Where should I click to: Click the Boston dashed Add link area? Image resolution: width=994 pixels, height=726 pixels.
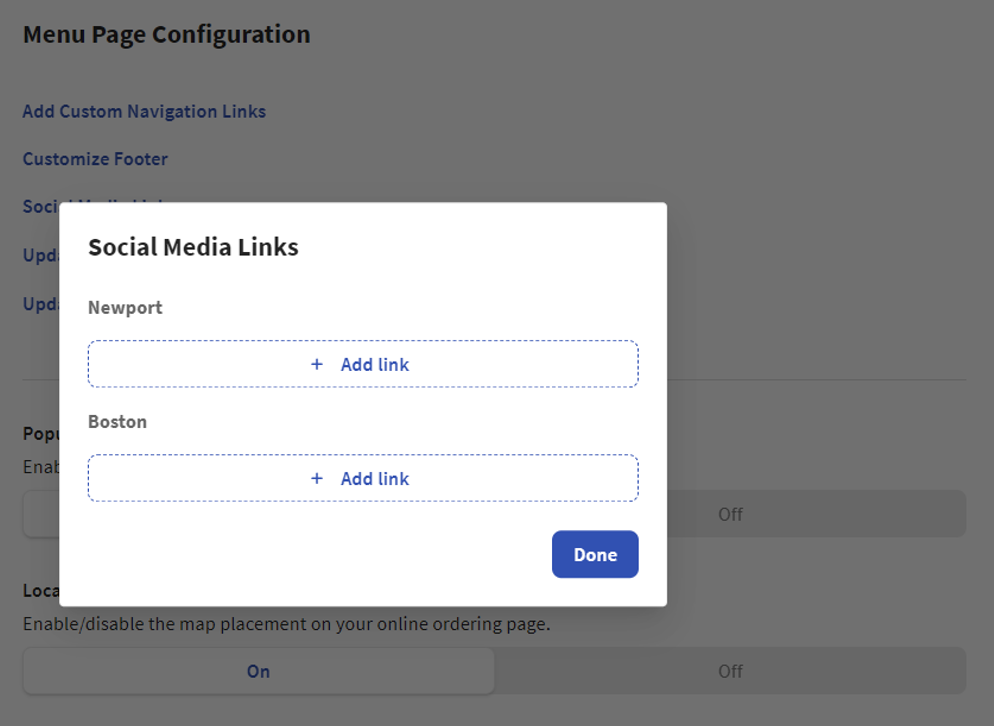click(363, 478)
